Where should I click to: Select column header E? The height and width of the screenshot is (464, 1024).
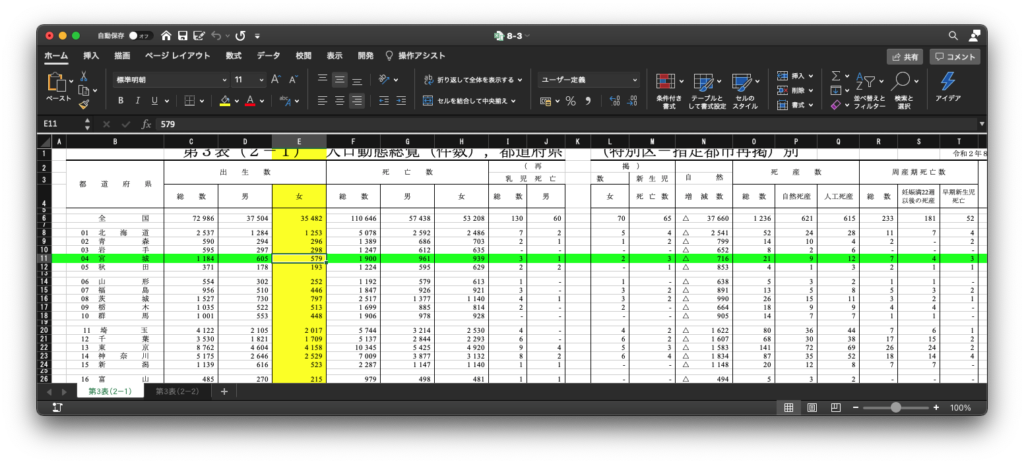(x=299, y=141)
